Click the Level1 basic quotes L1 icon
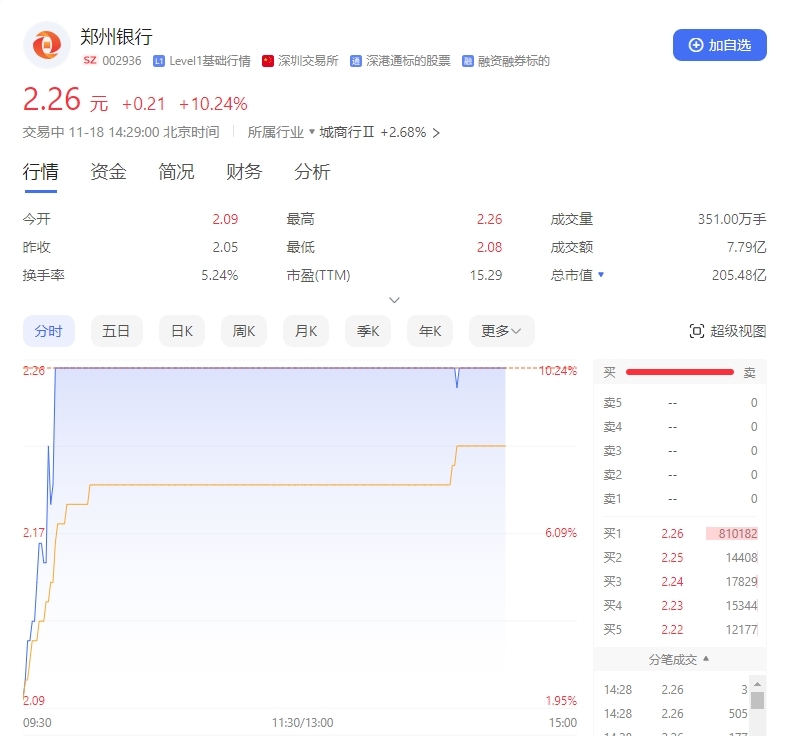 point(159,61)
